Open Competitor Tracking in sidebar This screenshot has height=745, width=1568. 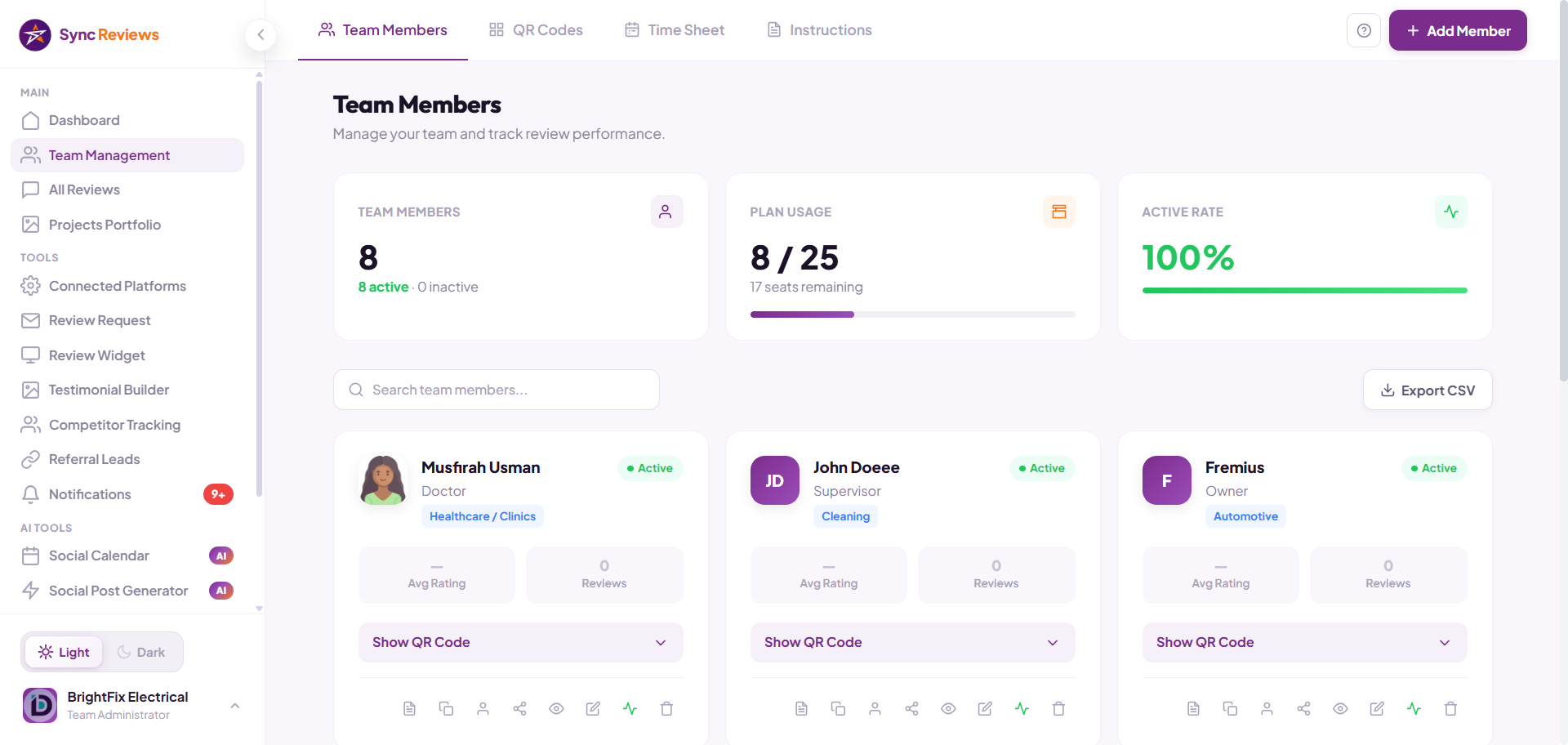click(x=127, y=425)
